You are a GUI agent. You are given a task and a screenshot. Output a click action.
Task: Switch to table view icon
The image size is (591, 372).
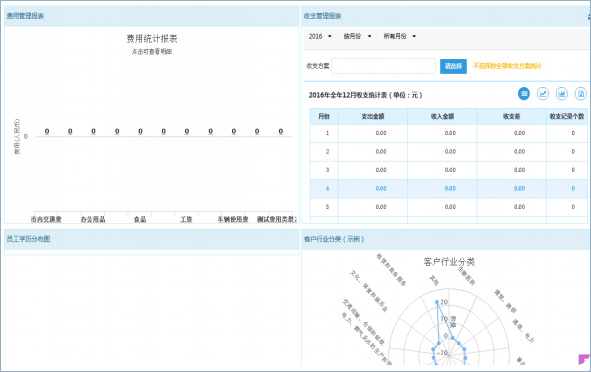[x=524, y=93]
